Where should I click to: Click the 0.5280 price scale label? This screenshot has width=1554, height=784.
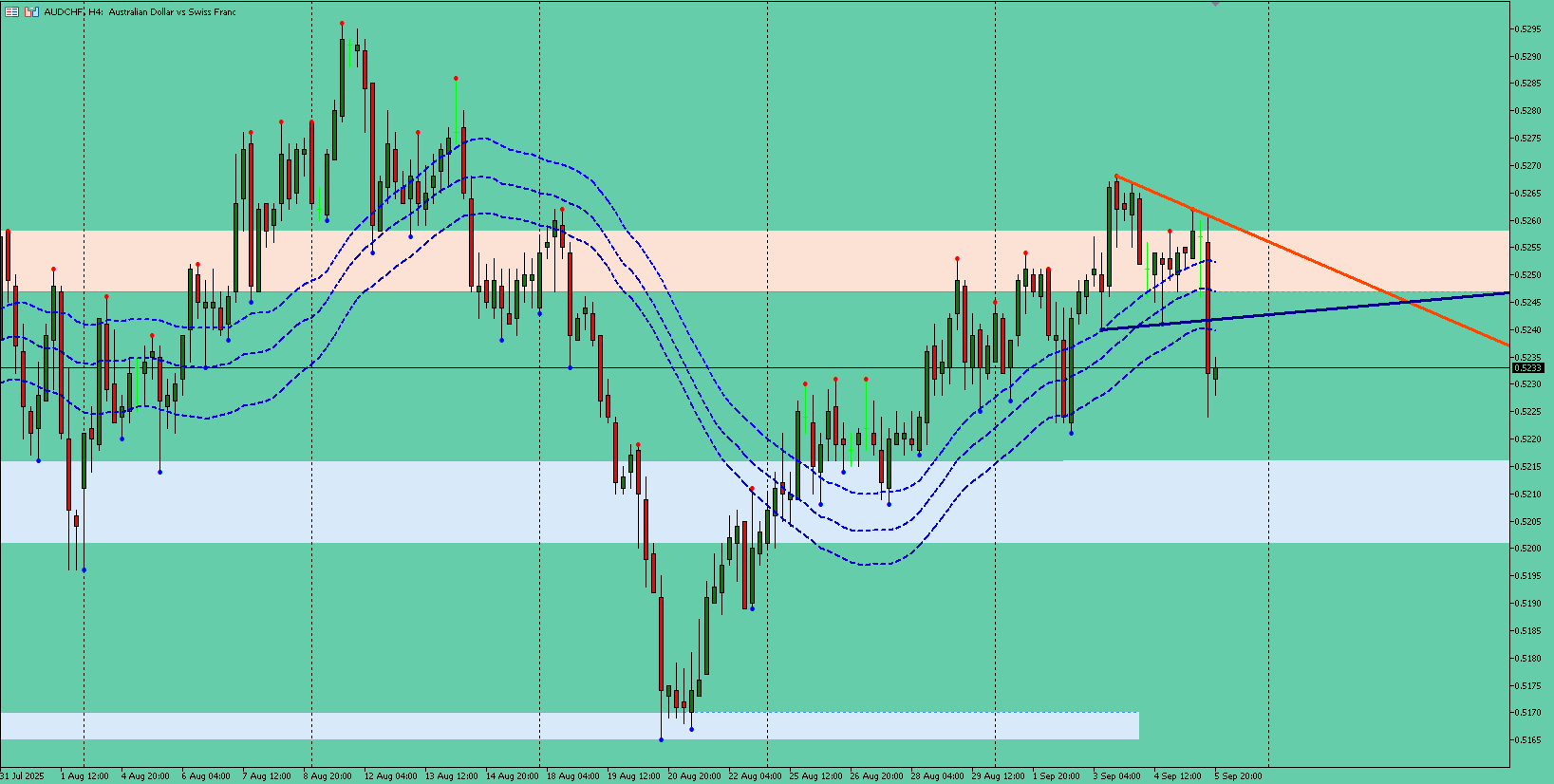pyautogui.click(x=1527, y=111)
